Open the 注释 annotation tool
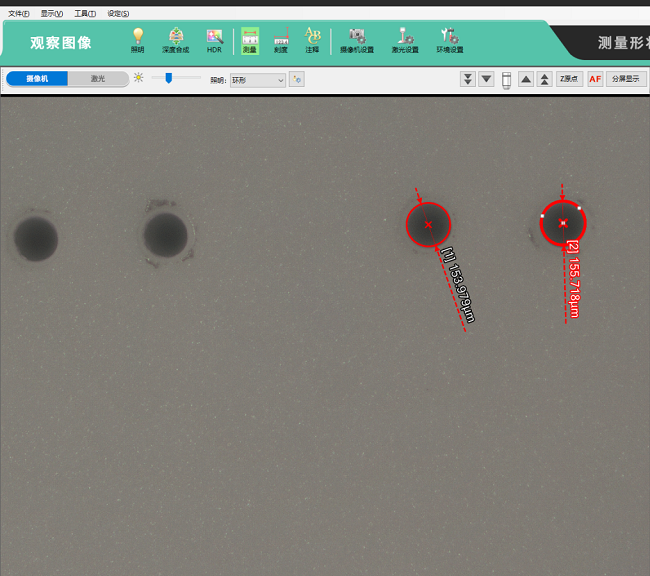 tap(313, 41)
